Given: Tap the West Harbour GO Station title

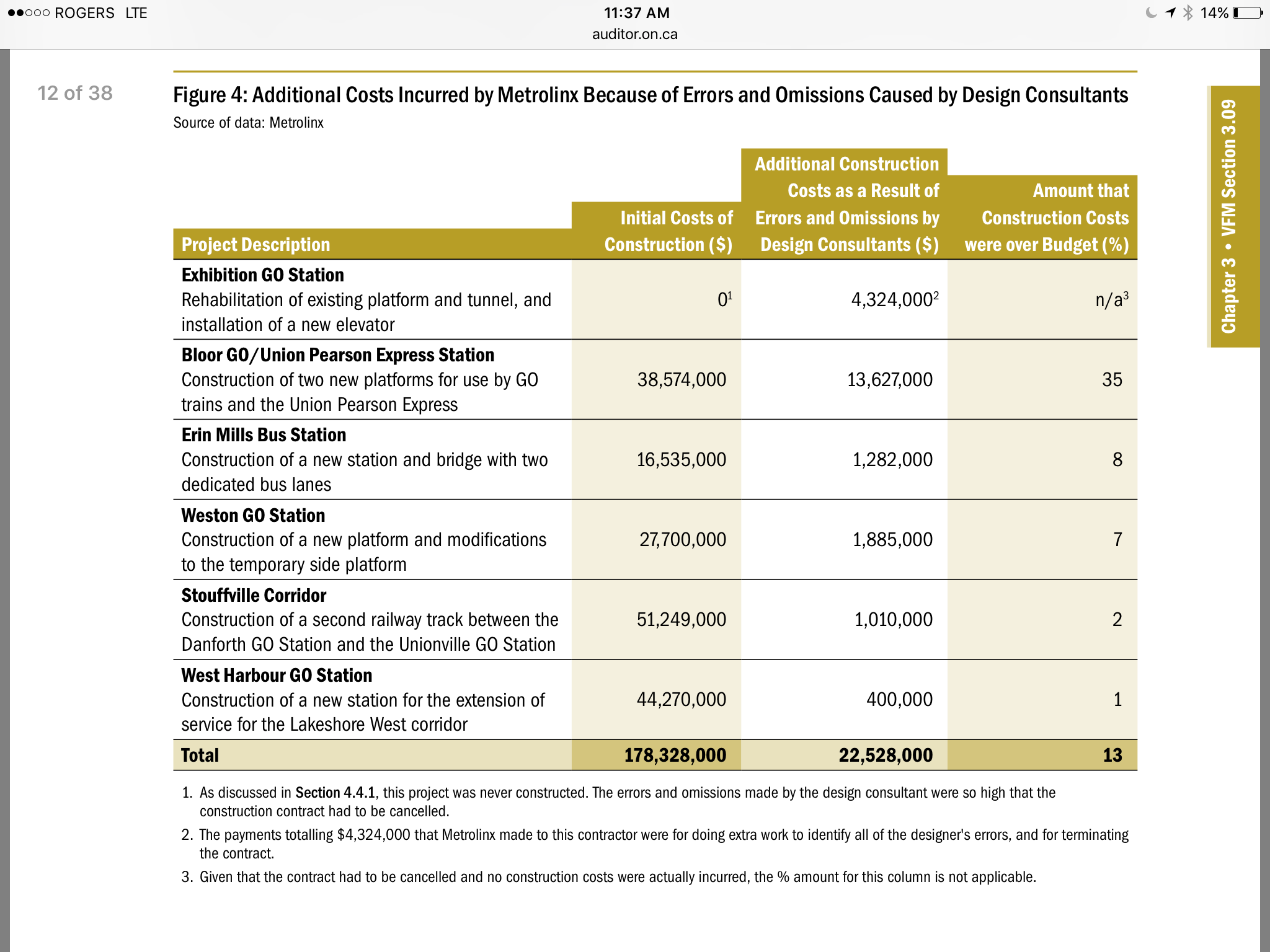Looking at the screenshot, I should tap(277, 676).
